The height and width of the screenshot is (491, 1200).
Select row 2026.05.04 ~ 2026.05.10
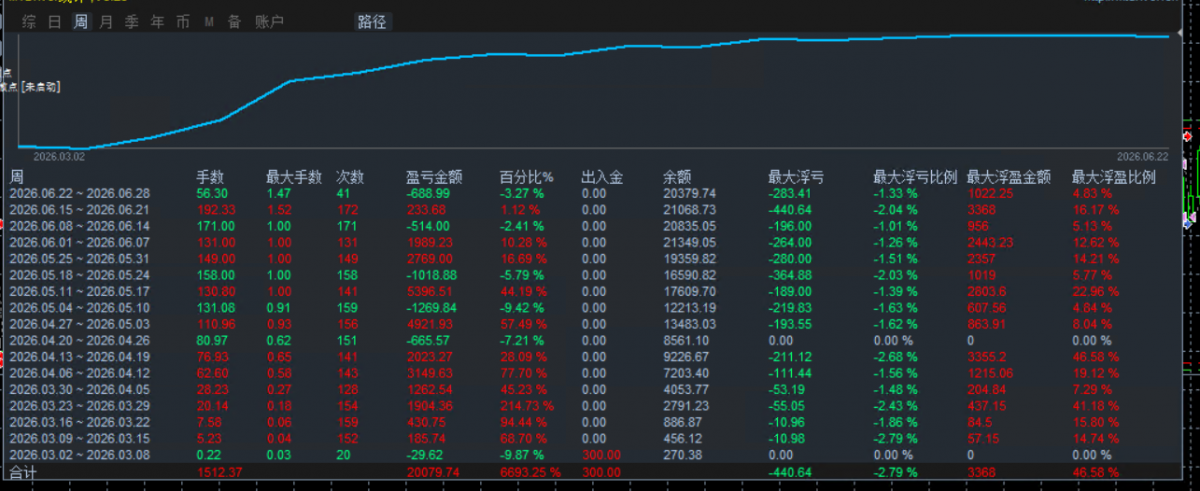(x=590, y=308)
